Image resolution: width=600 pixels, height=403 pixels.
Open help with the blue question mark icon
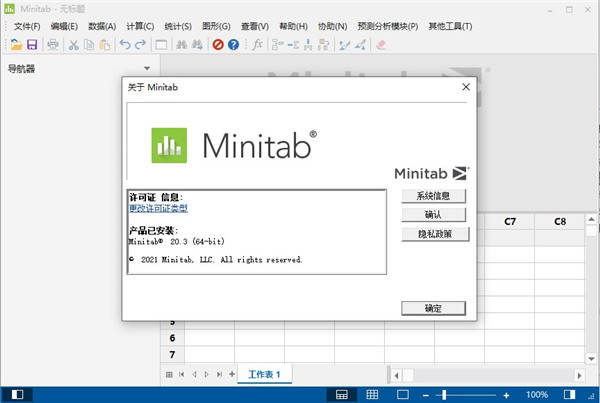tap(233, 45)
